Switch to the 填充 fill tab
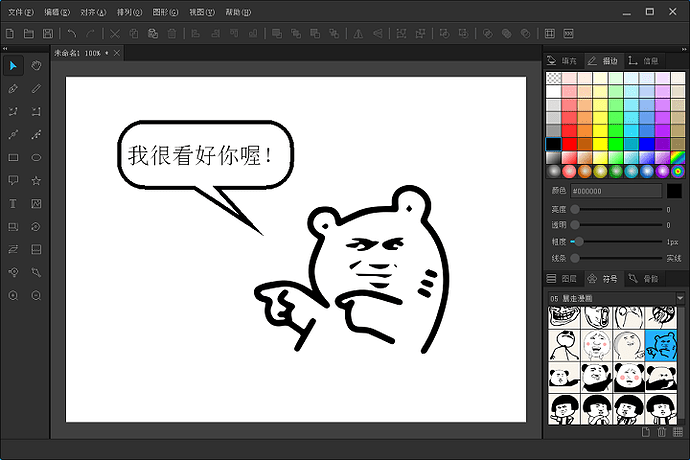 (x=563, y=61)
